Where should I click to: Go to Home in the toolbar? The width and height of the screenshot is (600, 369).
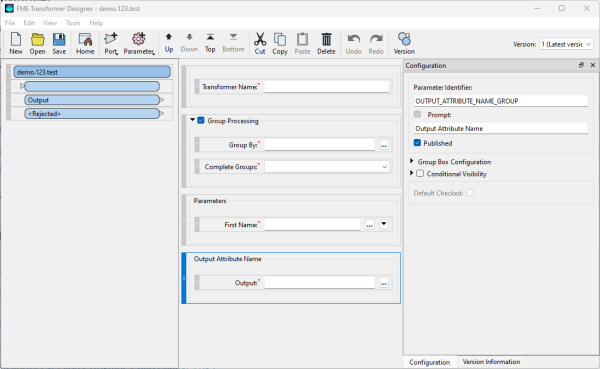(x=85, y=43)
